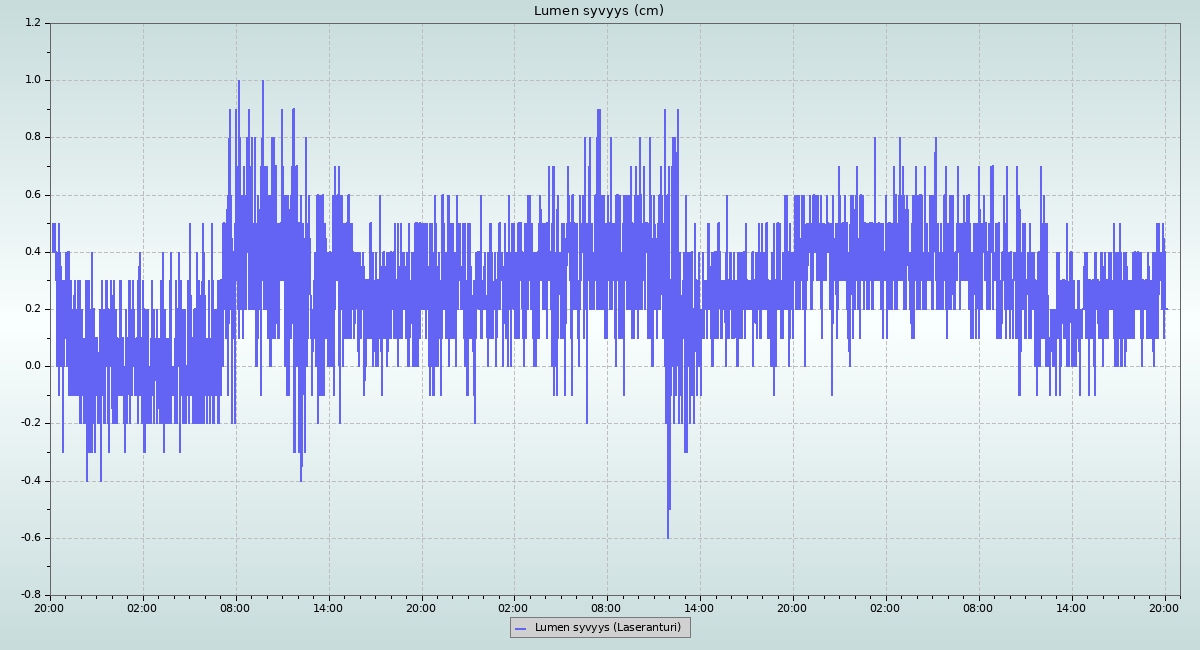The height and width of the screenshot is (650, 1200).
Task: Click the 0.4 label on the y-axis
Action: pyautogui.click(x=32, y=252)
